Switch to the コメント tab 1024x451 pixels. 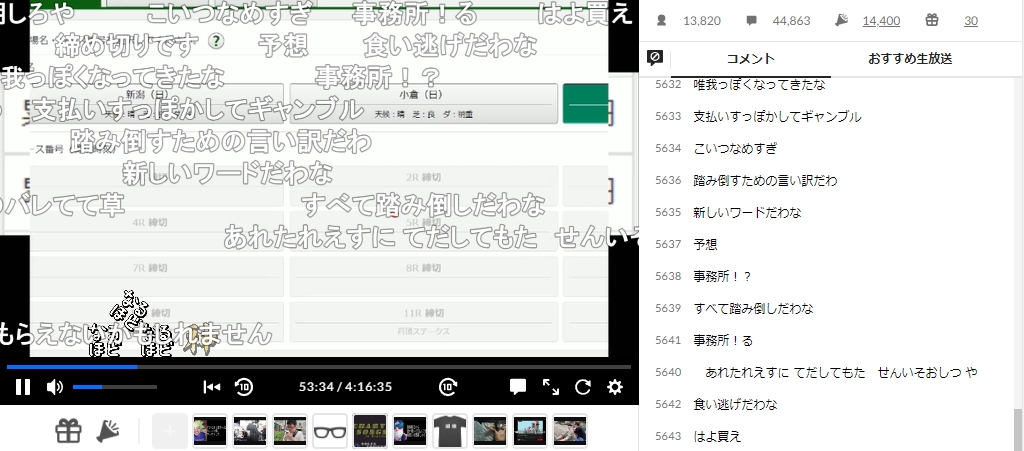(x=750, y=58)
